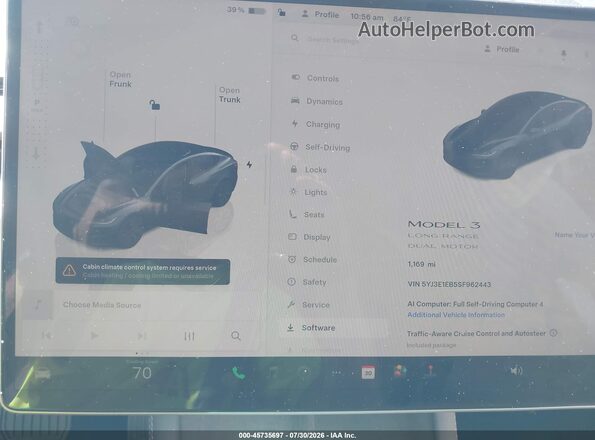The width and height of the screenshot is (595, 440).
Task: Tap the Schedule clock icon
Action: 292,259
